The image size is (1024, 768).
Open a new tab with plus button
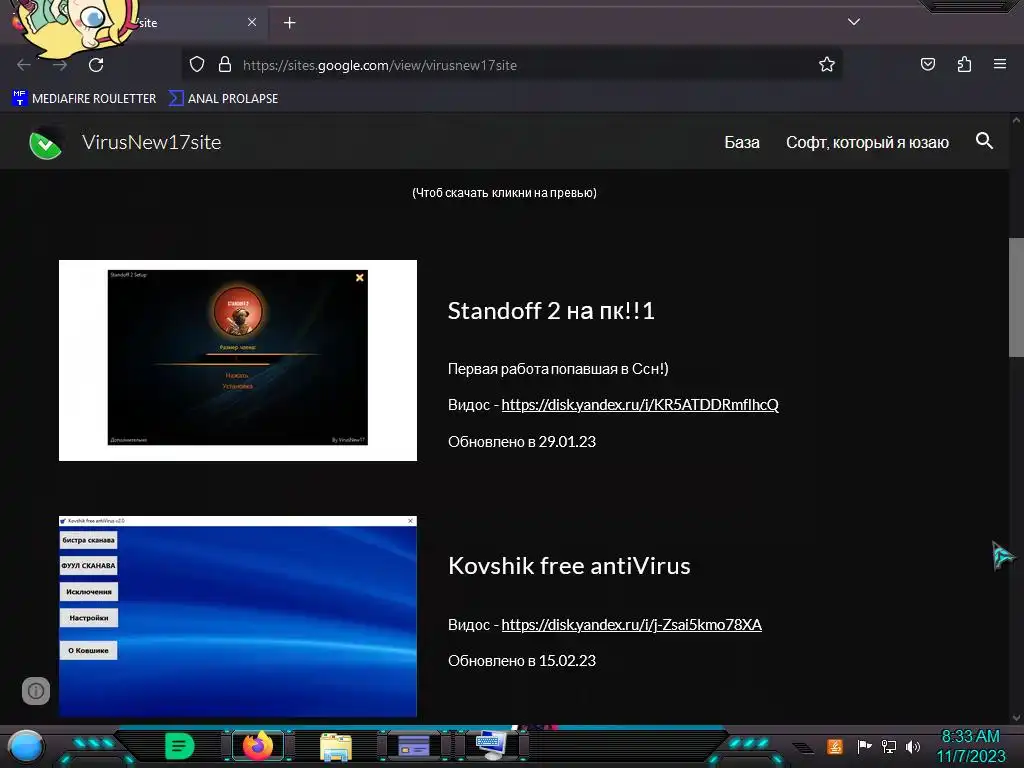pyautogui.click(x=289, y=23)
